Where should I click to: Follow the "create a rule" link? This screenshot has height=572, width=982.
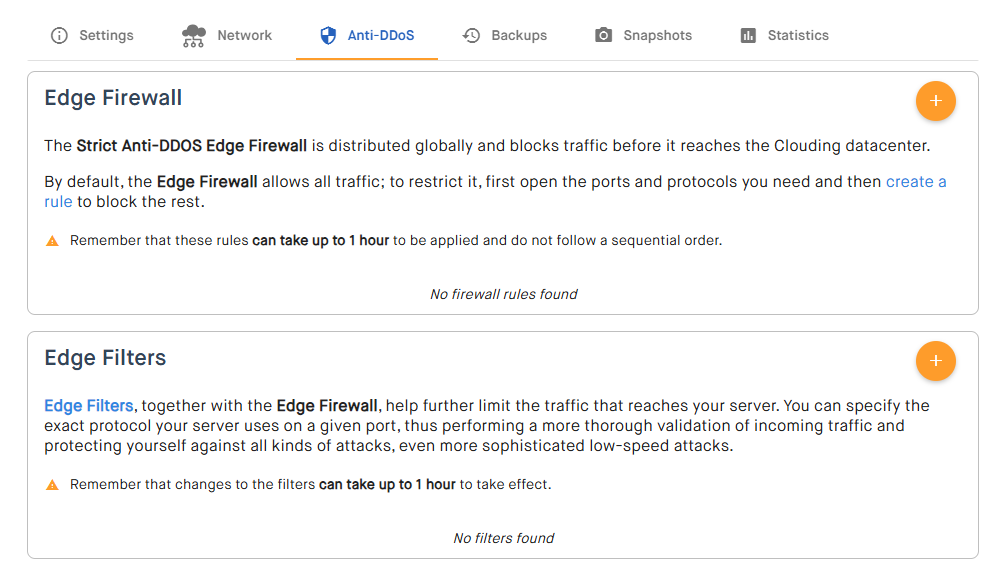[x=915, y=182]
